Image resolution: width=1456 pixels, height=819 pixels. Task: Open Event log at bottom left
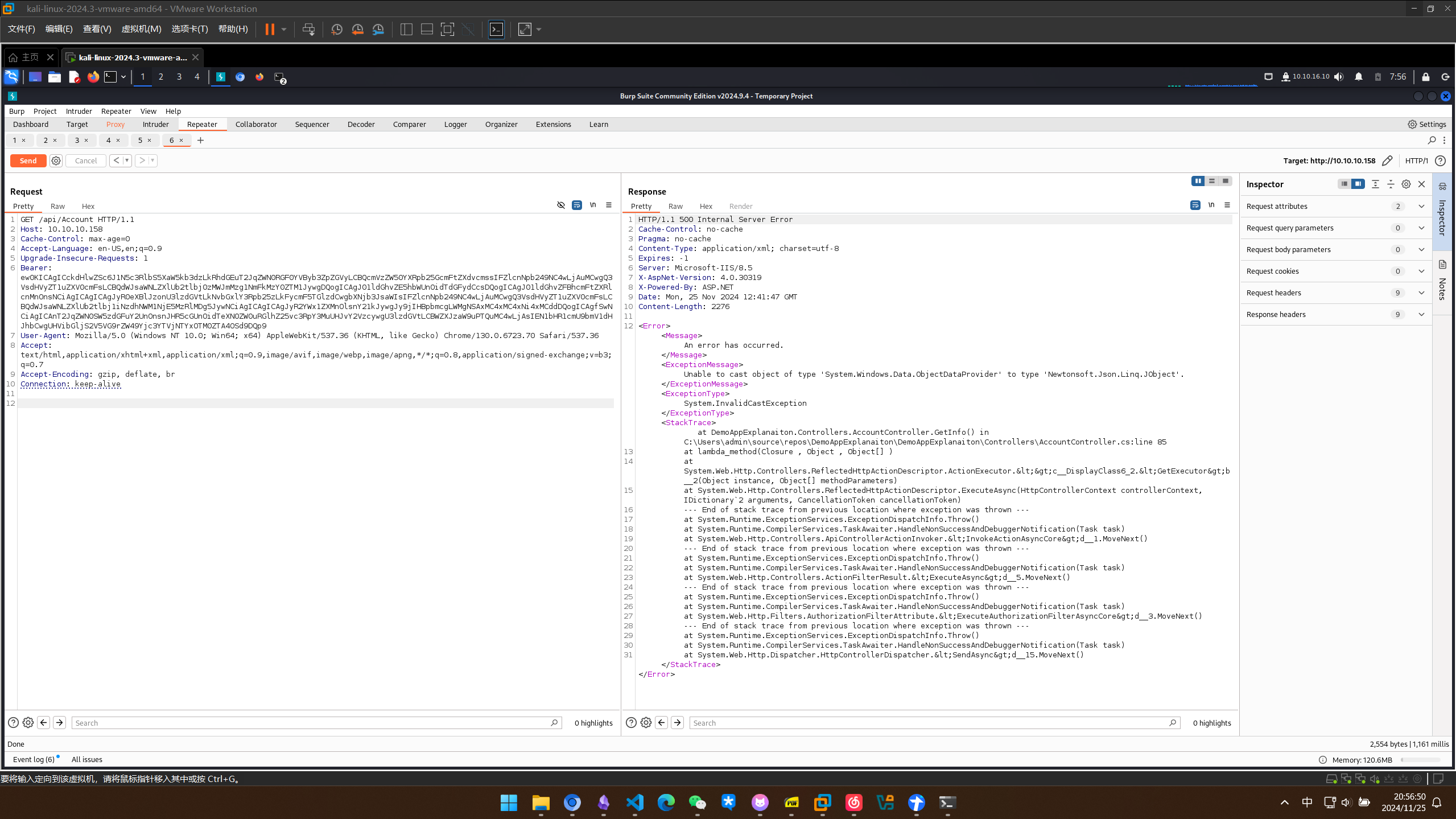click(34, 759)
